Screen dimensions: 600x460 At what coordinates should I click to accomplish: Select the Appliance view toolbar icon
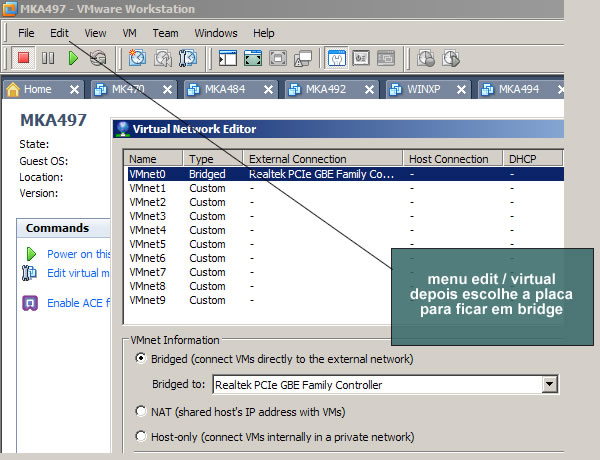(361, 58)
